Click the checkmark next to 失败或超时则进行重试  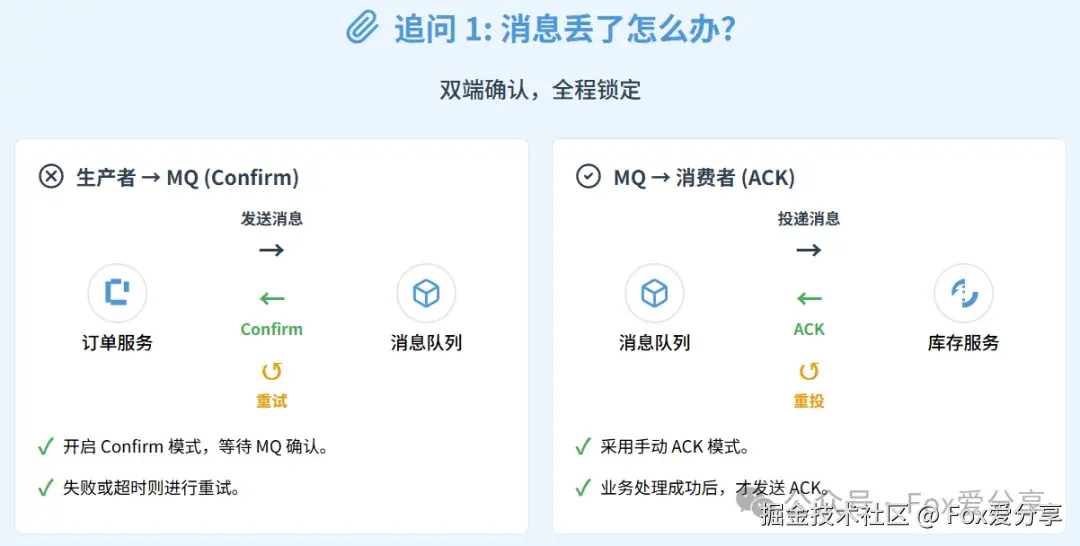click(45, 488)
